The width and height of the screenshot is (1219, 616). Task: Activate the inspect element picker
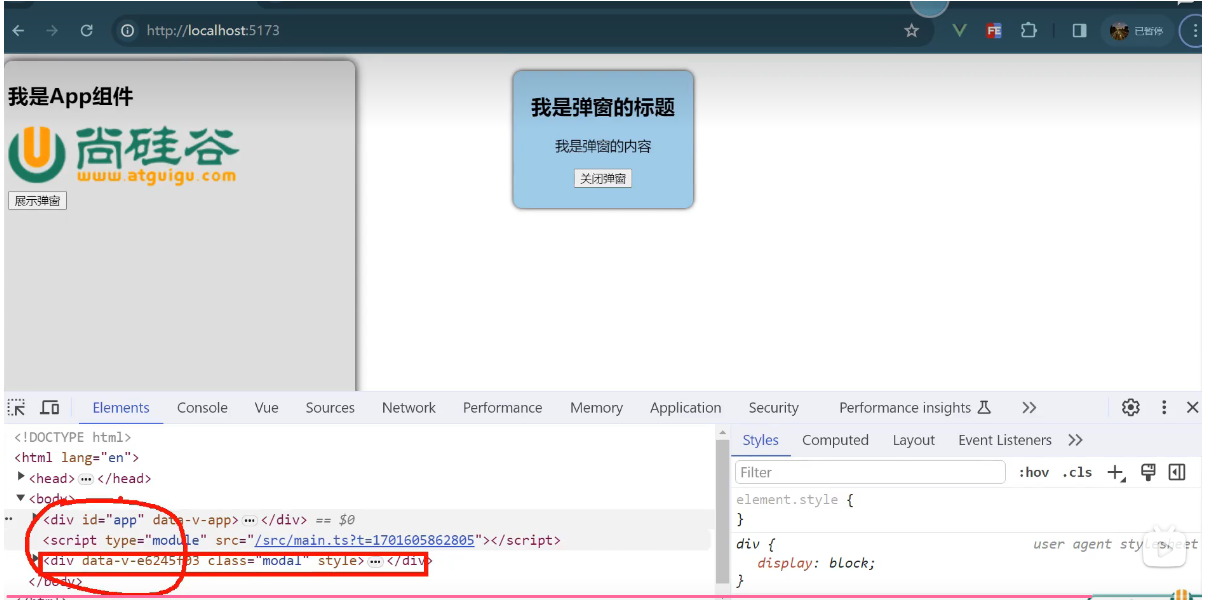tap(17, 408)
